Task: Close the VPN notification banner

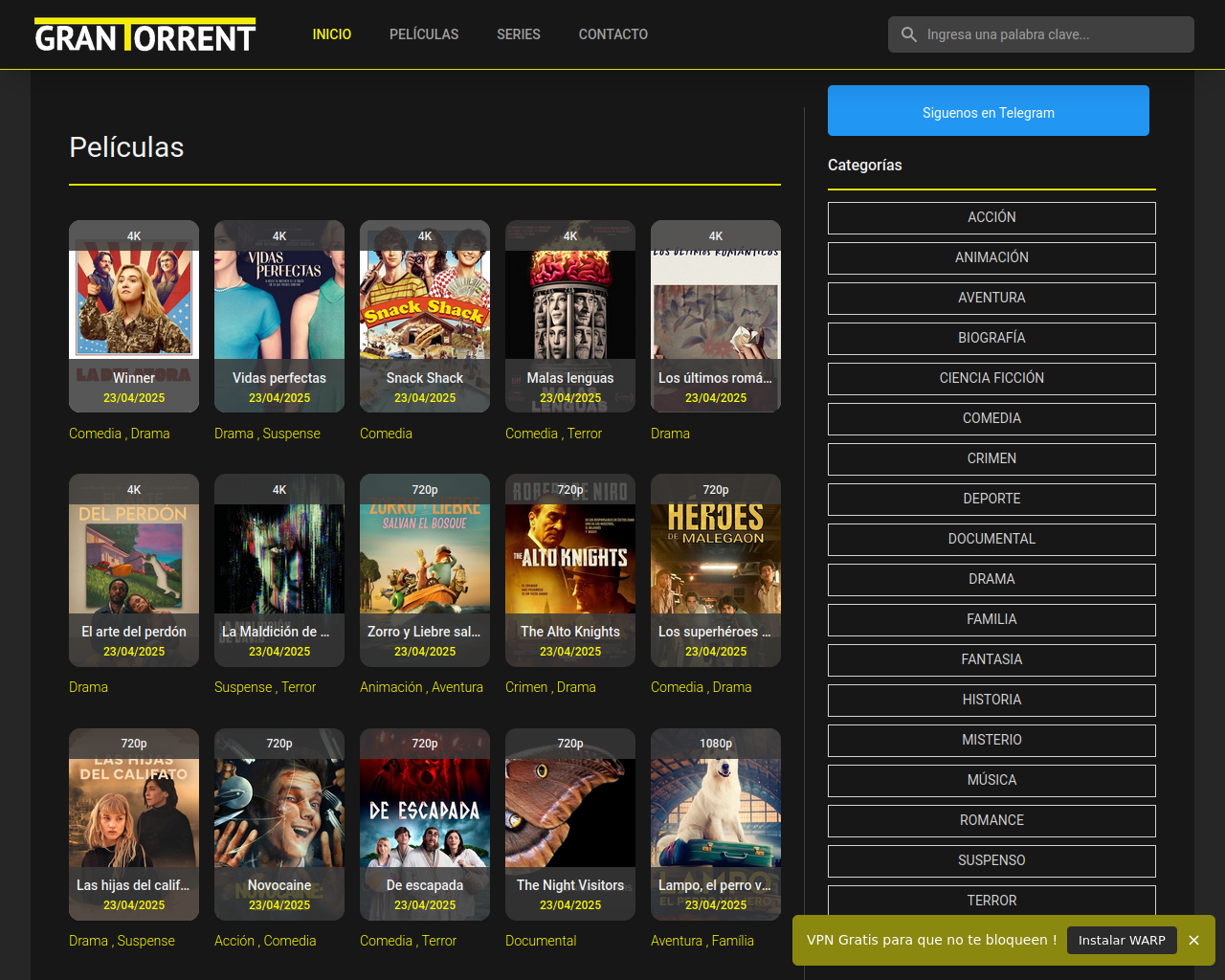Action: (x=1193, y=940)
